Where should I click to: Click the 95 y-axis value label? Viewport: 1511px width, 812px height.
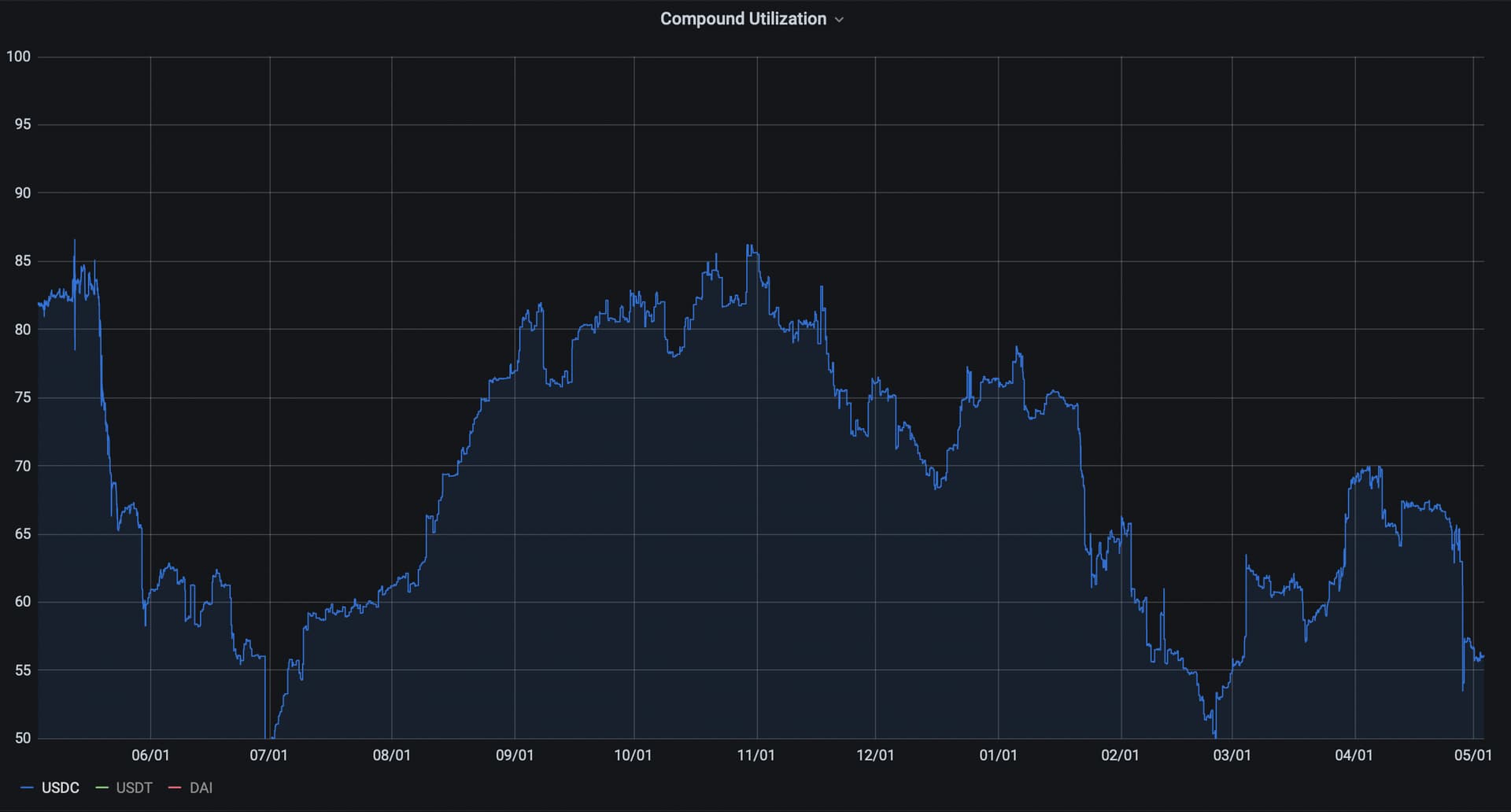(x=23, y=124)
